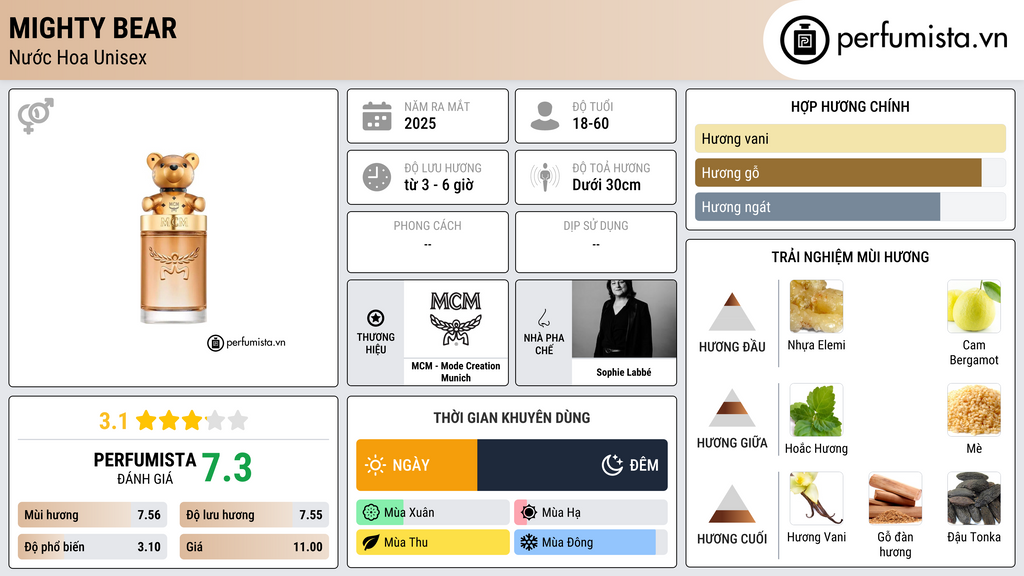Click the person icon beside Độ tuổi
The height and width of the screenshot is (576, 1024).
coord(545,116)
